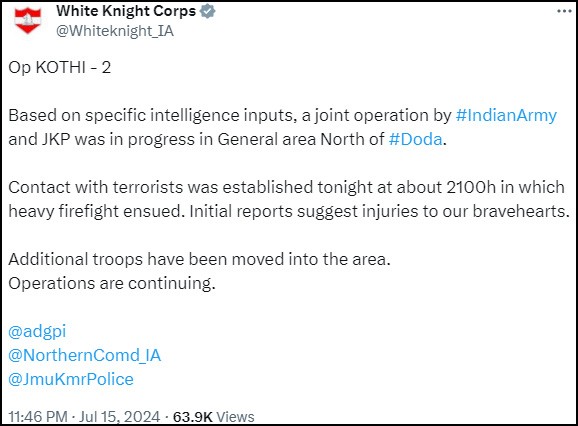This screenshot has width=578, height=426.
Task: Click the "heavy firefight ensued" line
Action: click(x=289, y=211)
